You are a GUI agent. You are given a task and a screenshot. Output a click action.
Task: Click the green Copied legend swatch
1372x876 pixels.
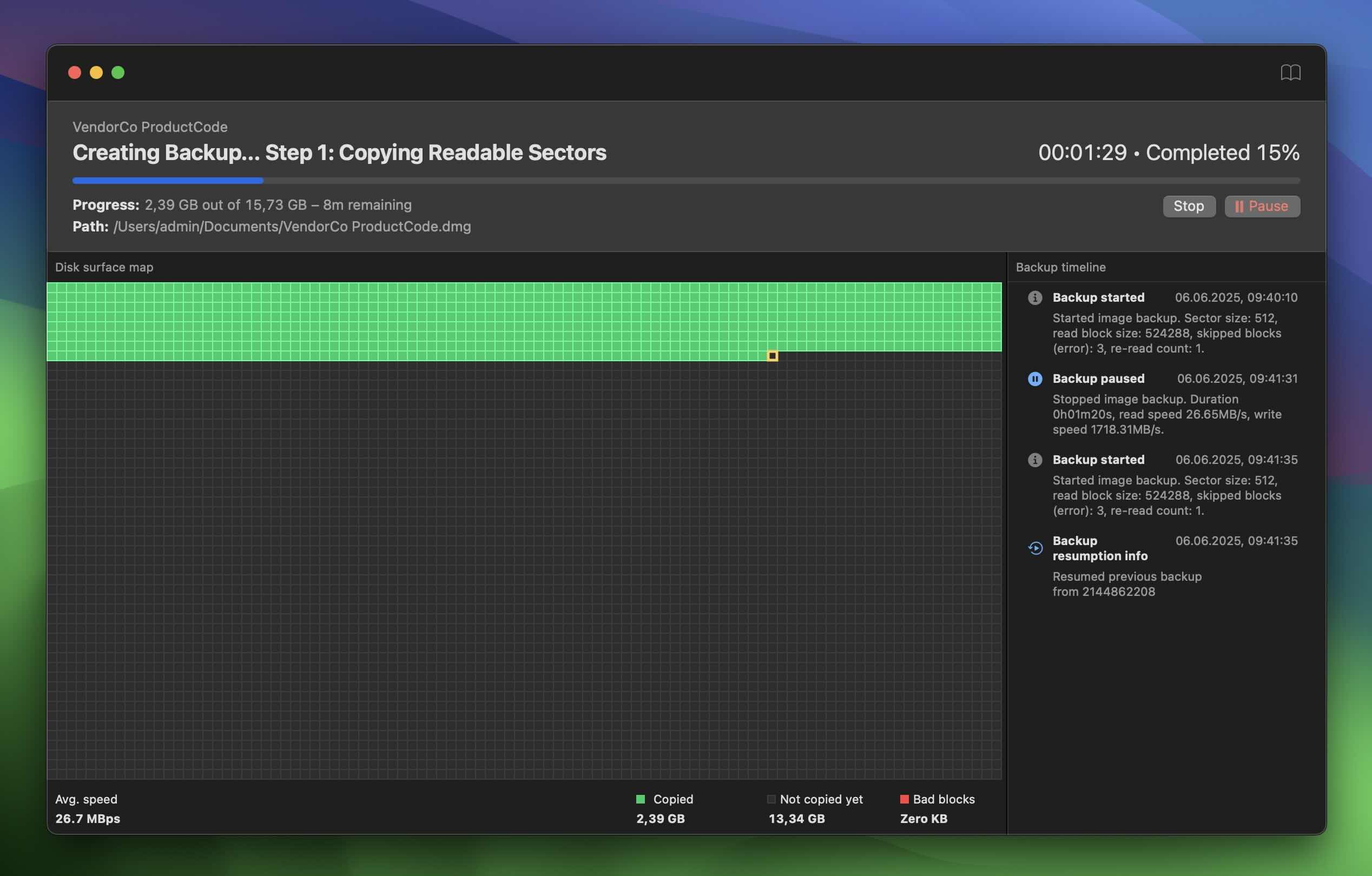click(x=641, y=799)
